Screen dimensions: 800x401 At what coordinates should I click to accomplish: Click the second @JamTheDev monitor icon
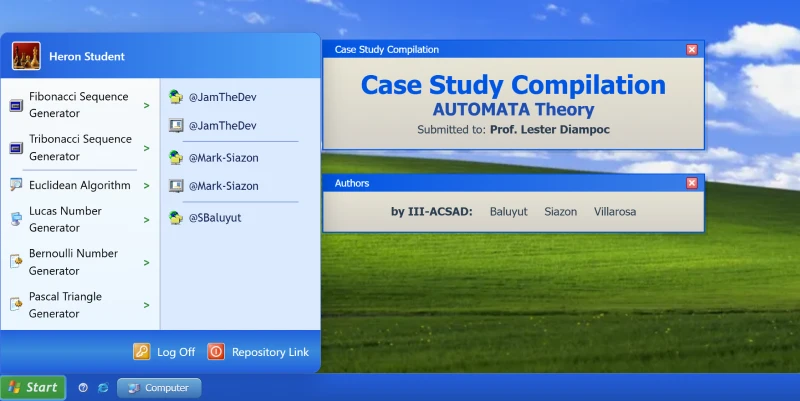coord(176,126)
